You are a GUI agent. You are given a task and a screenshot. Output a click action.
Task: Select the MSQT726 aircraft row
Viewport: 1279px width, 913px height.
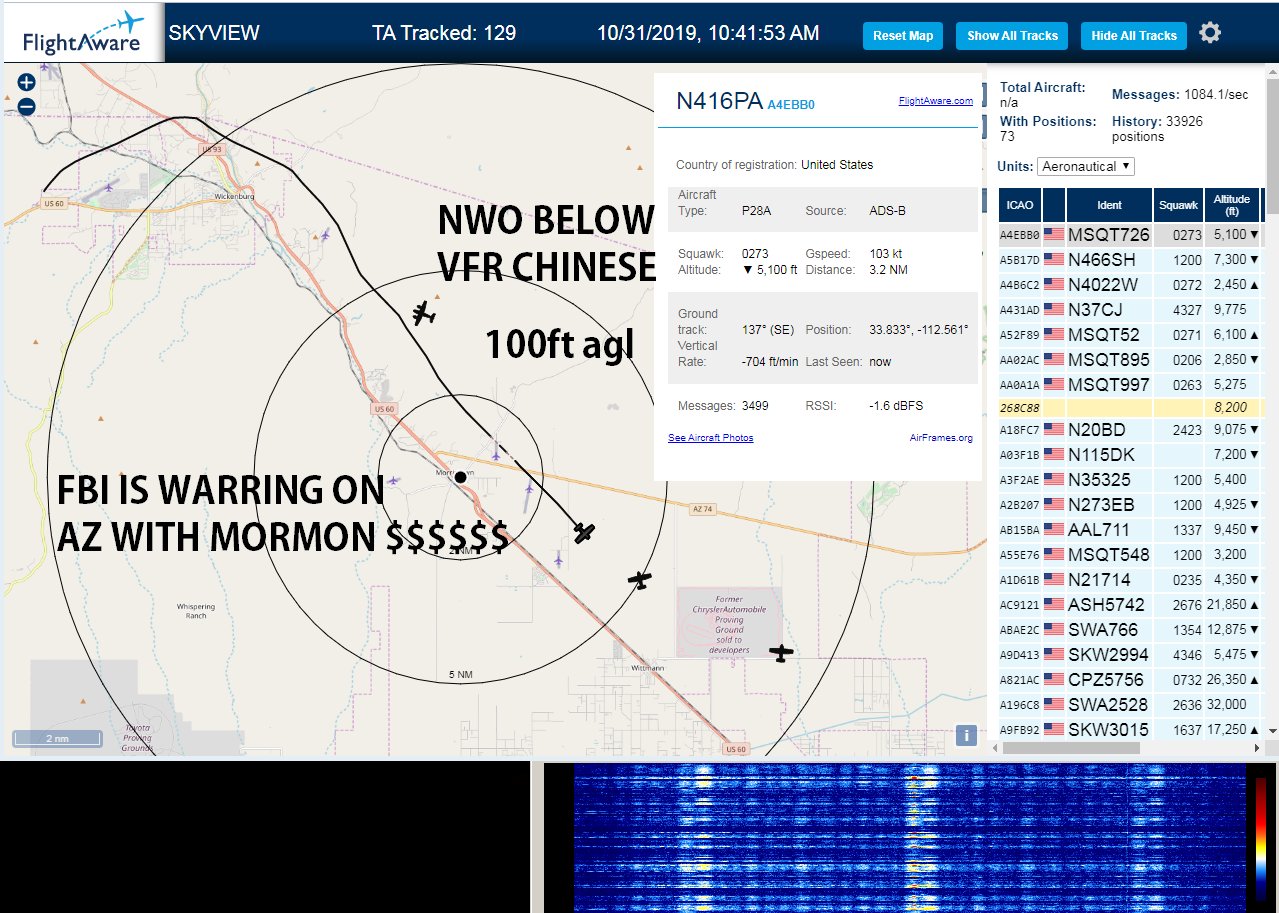[1130, 234]
